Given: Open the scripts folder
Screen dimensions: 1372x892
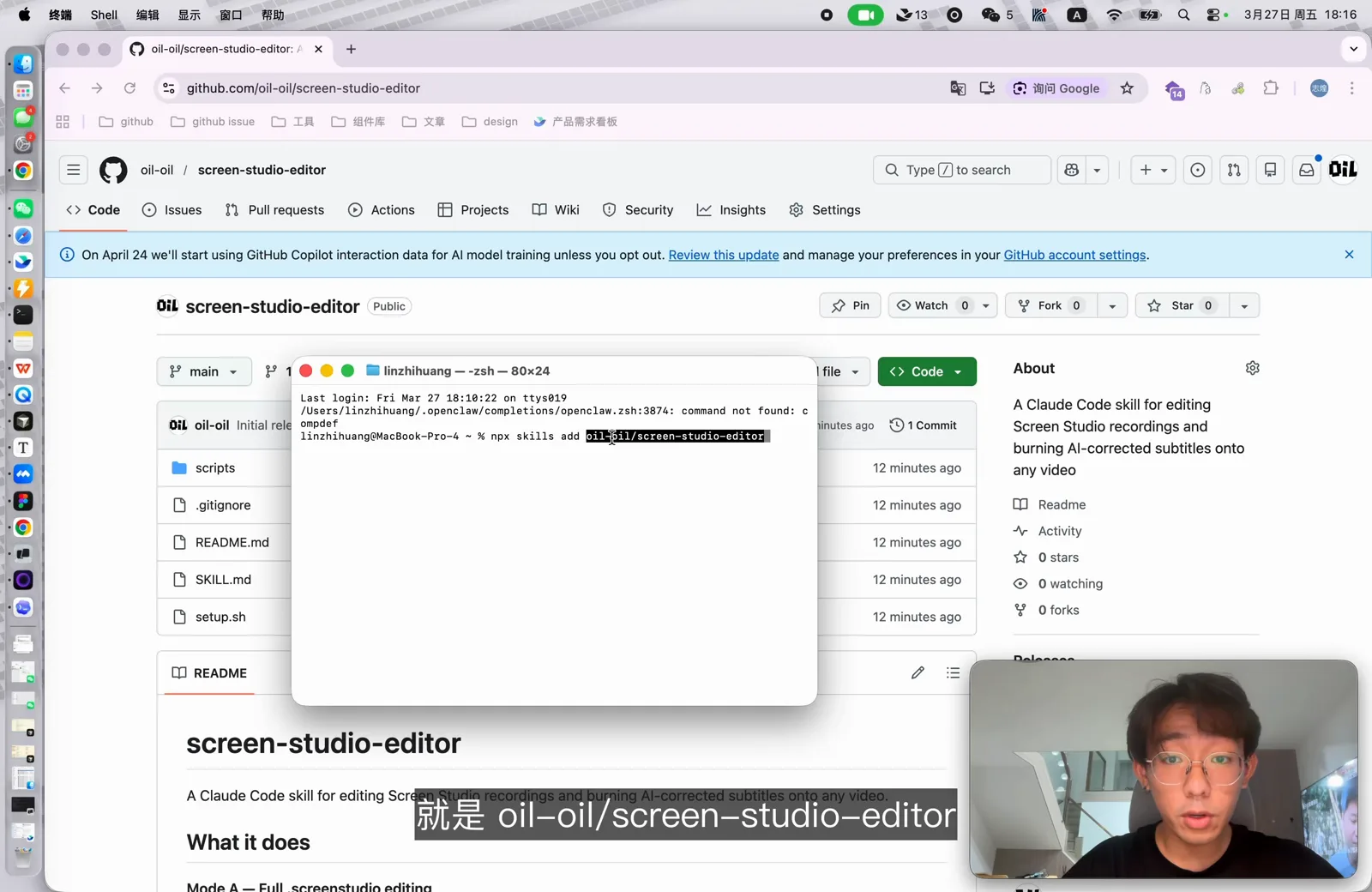Looking at the screenshot, I should [x=214, y=468].
